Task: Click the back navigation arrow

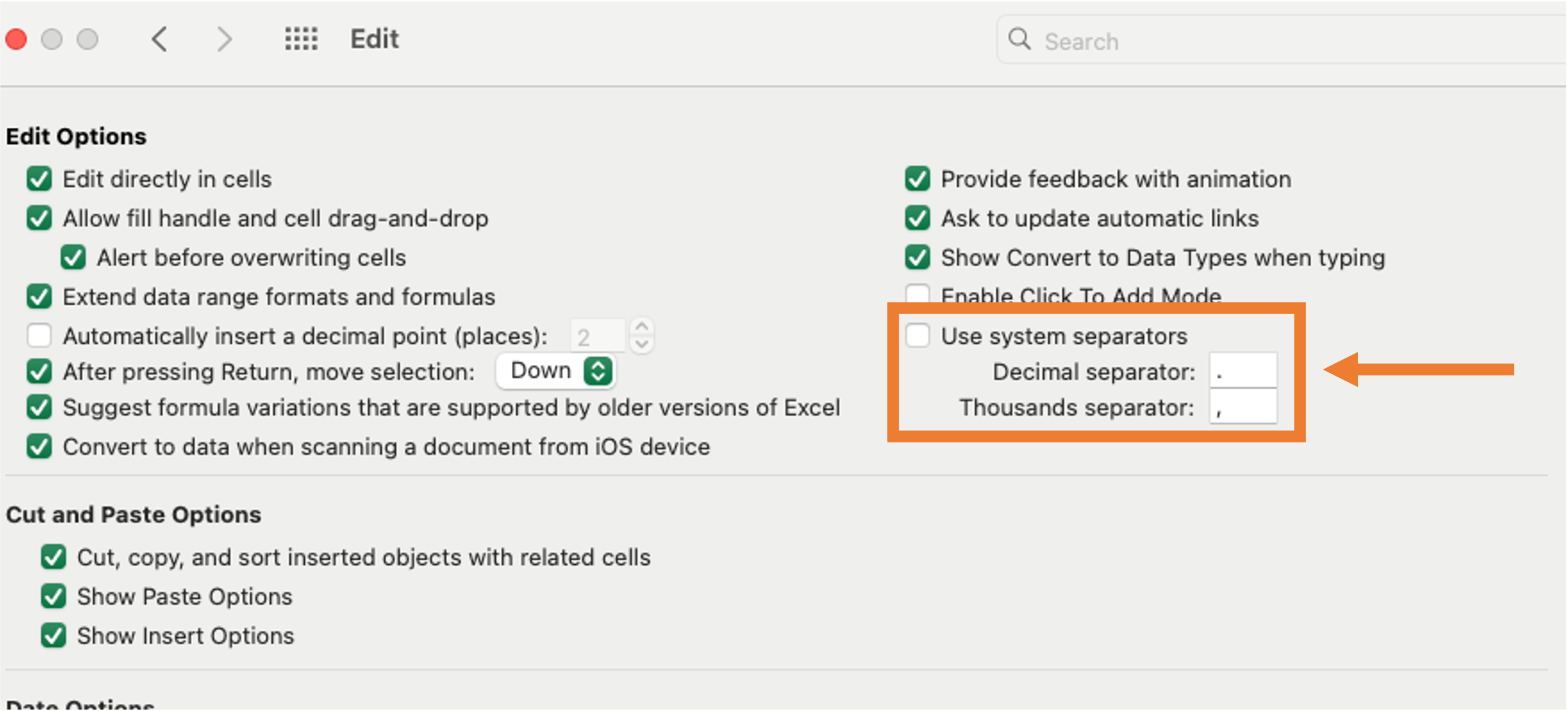Action: click(x=160, y=40)
